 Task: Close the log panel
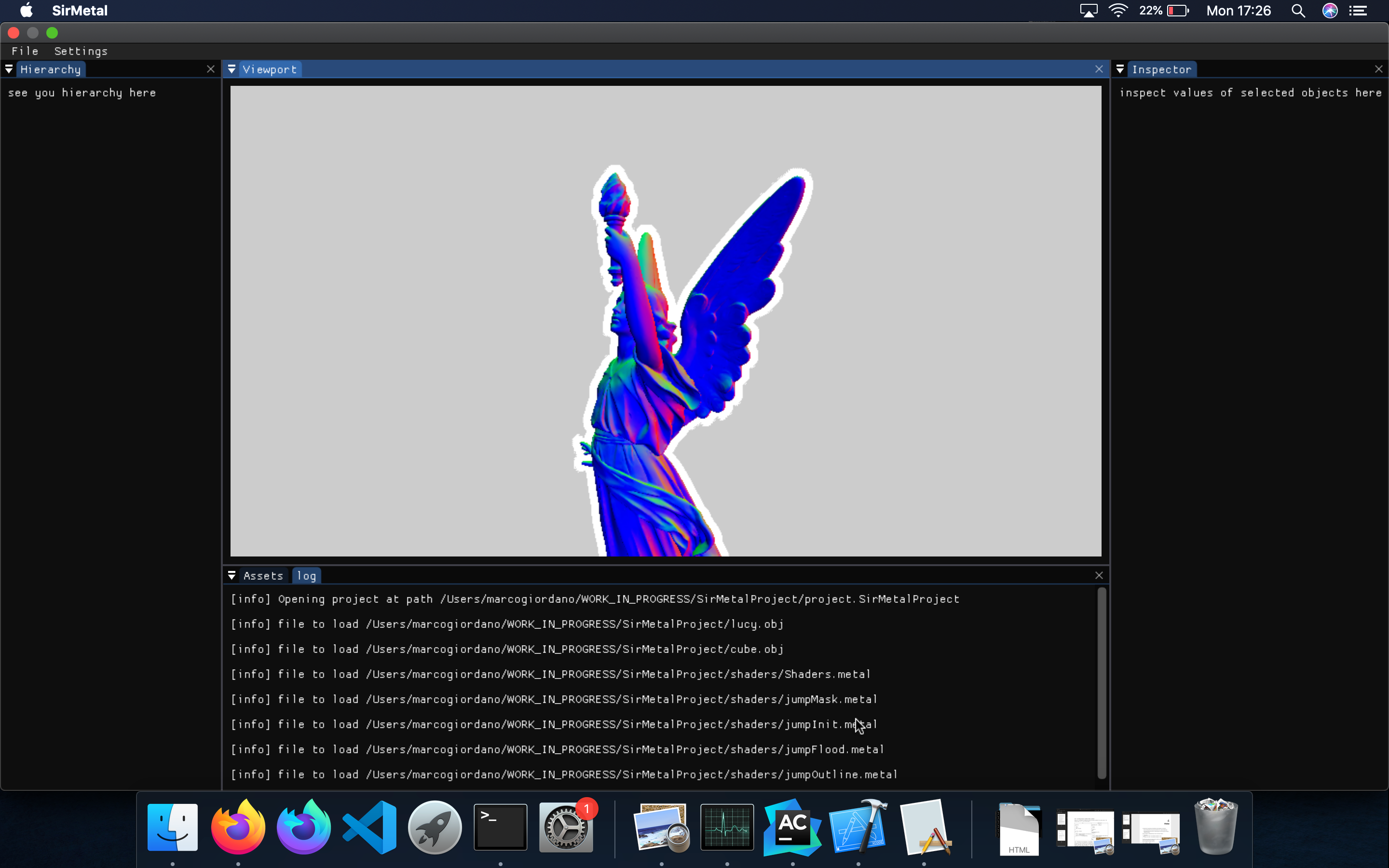(1099, 575)
